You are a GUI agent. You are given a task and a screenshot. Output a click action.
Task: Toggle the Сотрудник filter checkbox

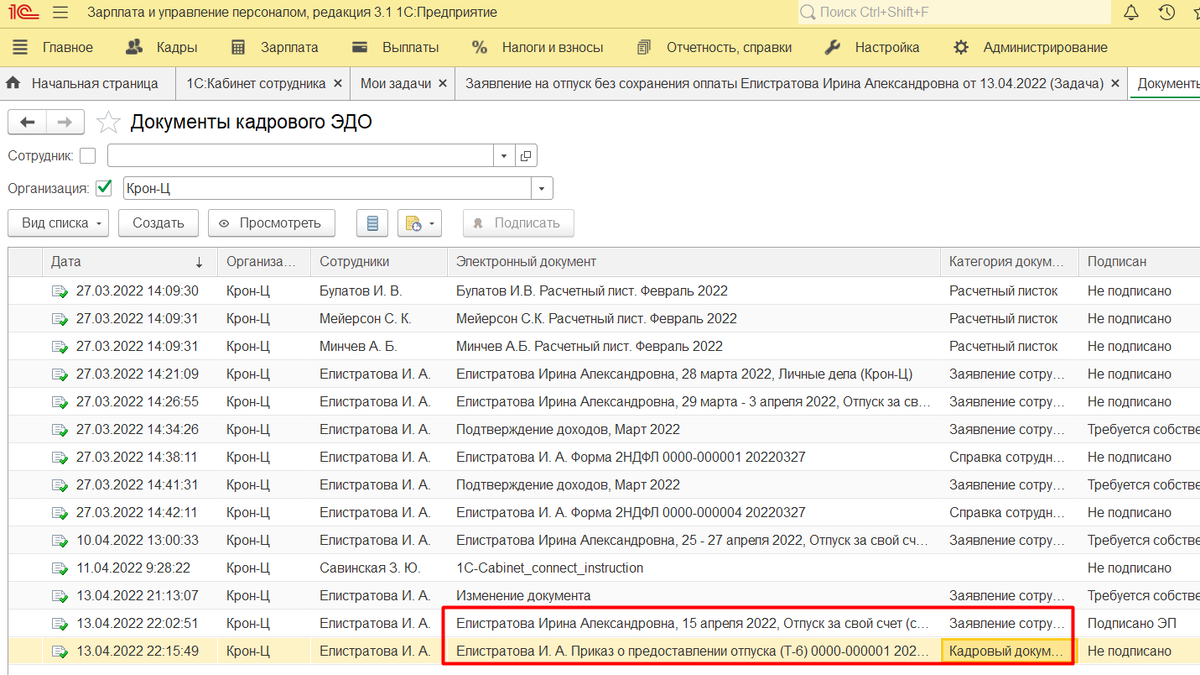pos(88,155)
